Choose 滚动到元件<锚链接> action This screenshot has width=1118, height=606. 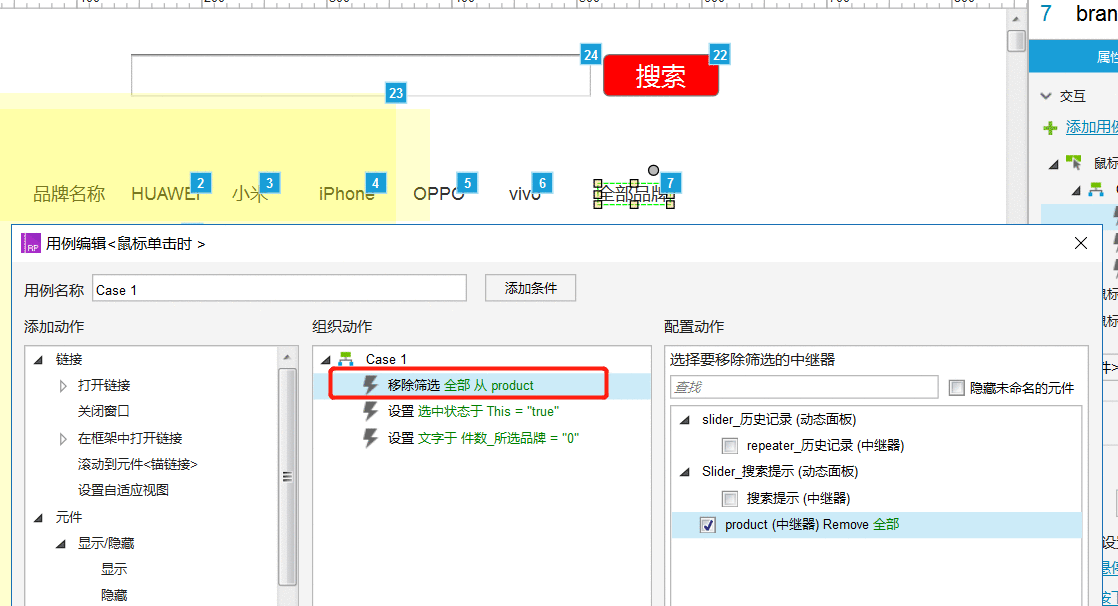click(138, 464)
